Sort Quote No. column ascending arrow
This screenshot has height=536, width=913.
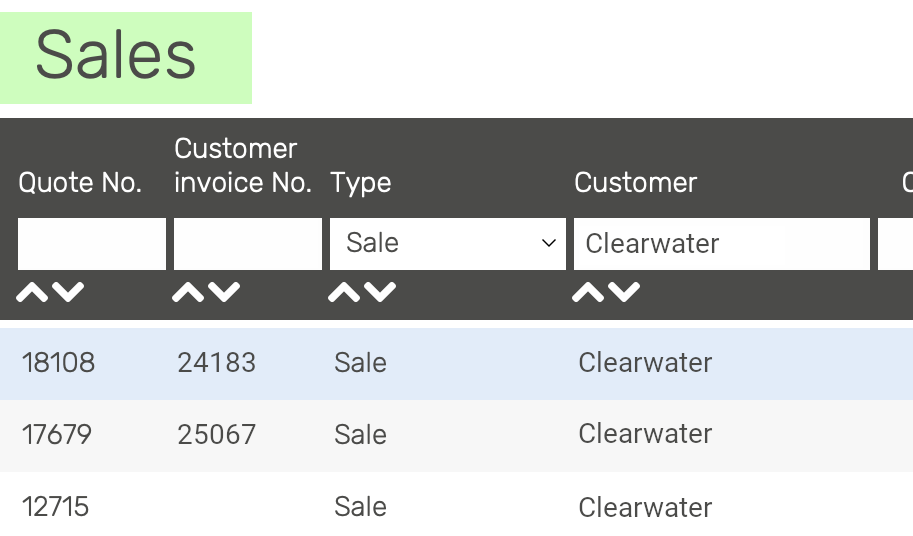pos(32,293)
